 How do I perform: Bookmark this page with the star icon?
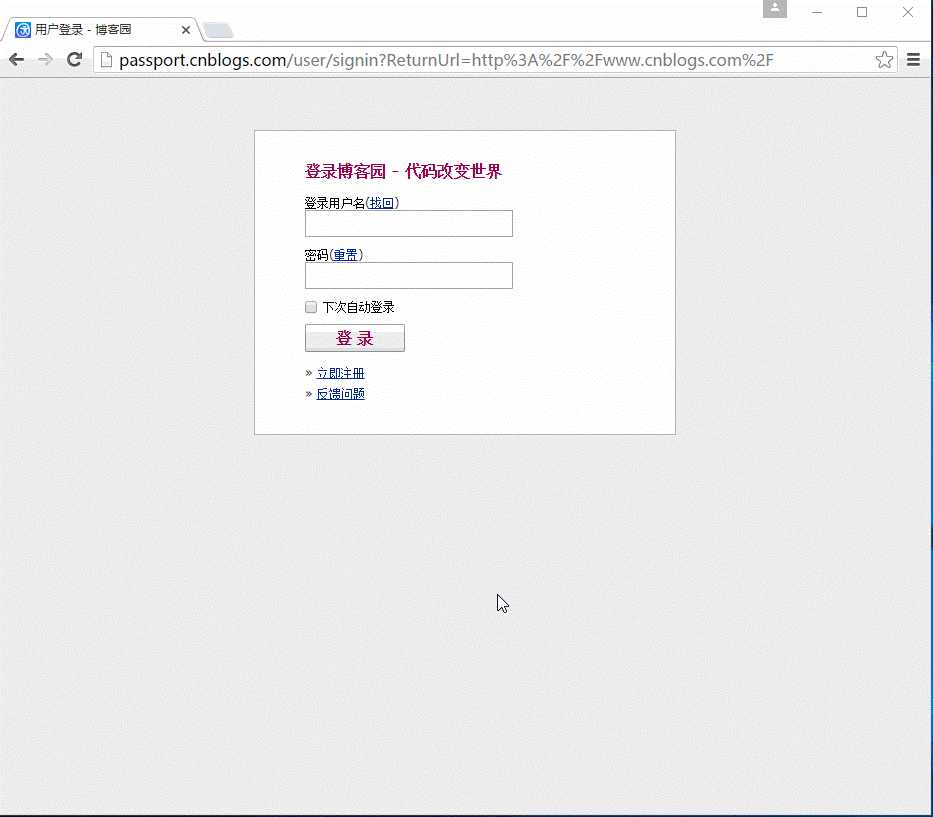(884, 60)
